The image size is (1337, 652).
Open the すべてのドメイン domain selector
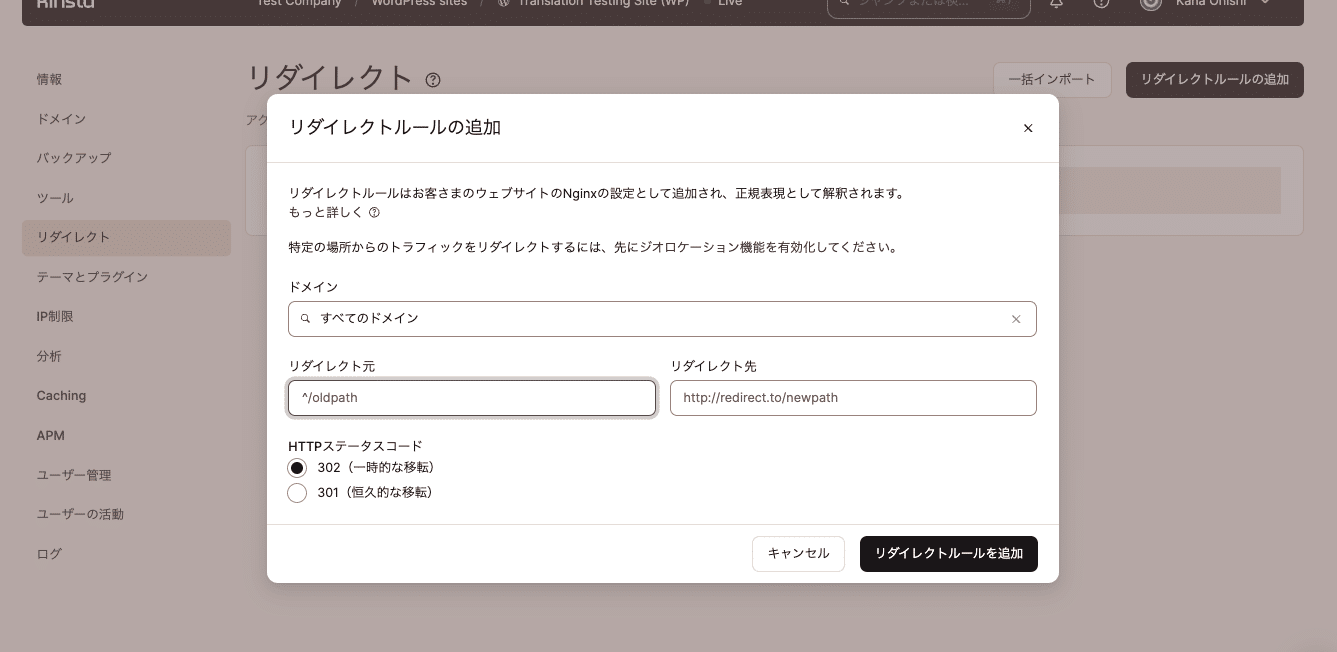(x=662, y=318)
